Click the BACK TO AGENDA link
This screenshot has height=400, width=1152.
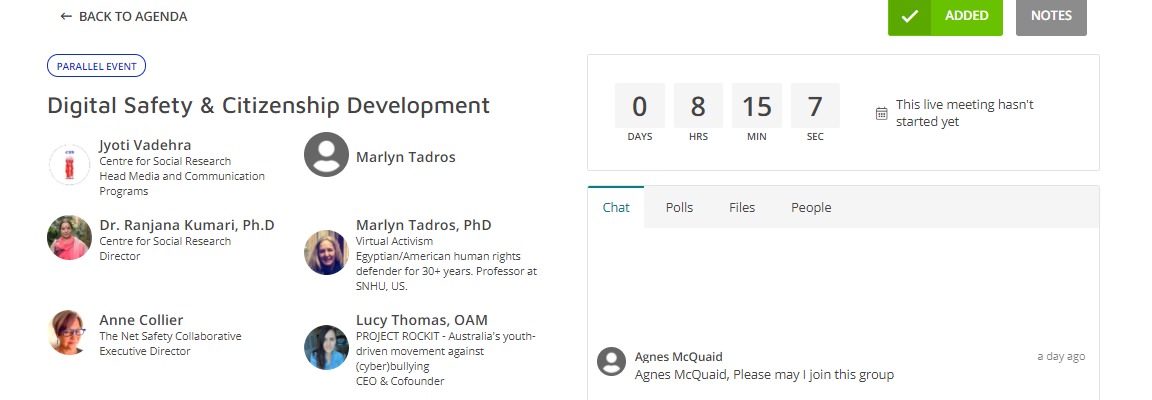tap(123, 16)
